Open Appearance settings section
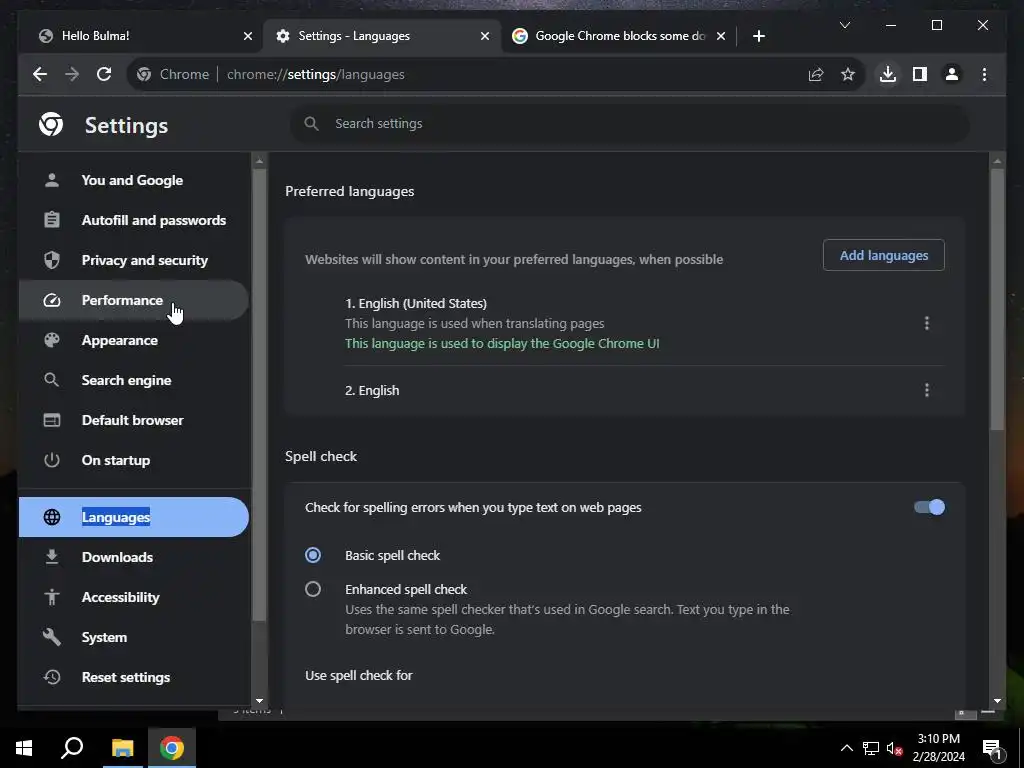 pos(134,340)
